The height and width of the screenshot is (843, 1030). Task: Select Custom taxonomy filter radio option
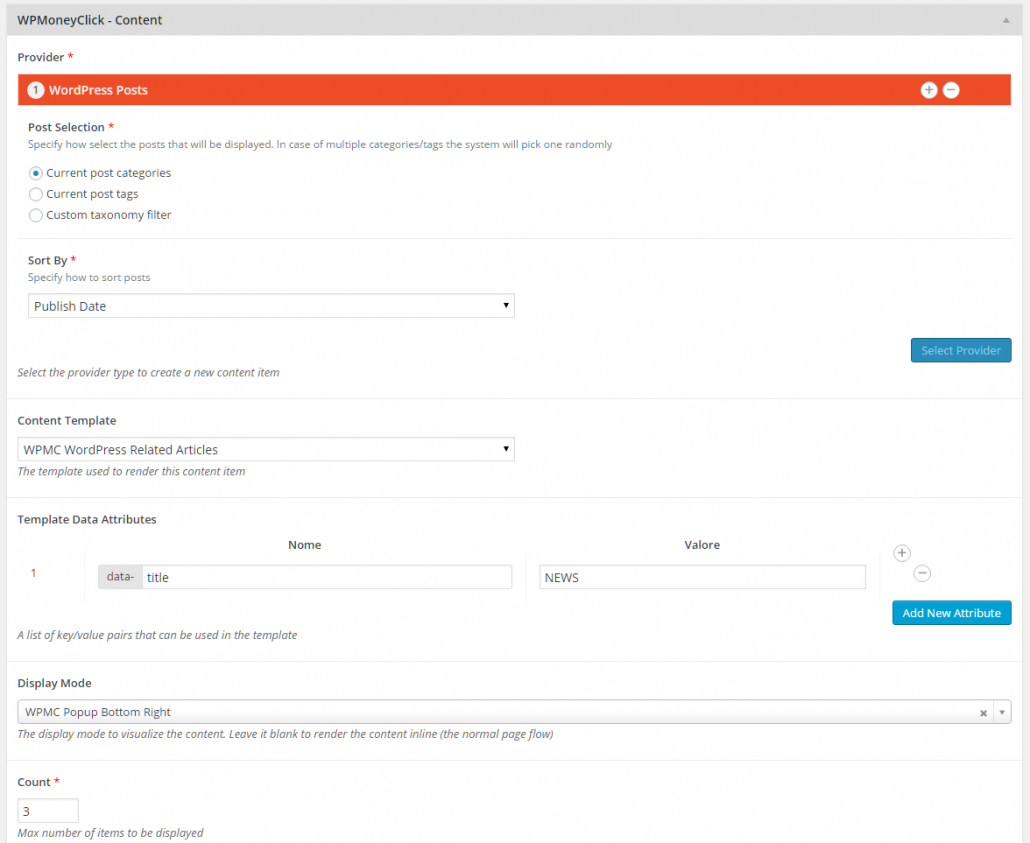pyautogui.click(x=35, y=216)
